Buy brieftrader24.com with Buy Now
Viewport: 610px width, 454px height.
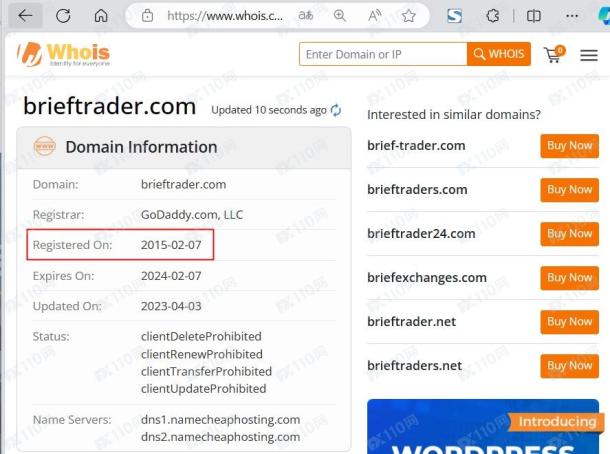570,234
